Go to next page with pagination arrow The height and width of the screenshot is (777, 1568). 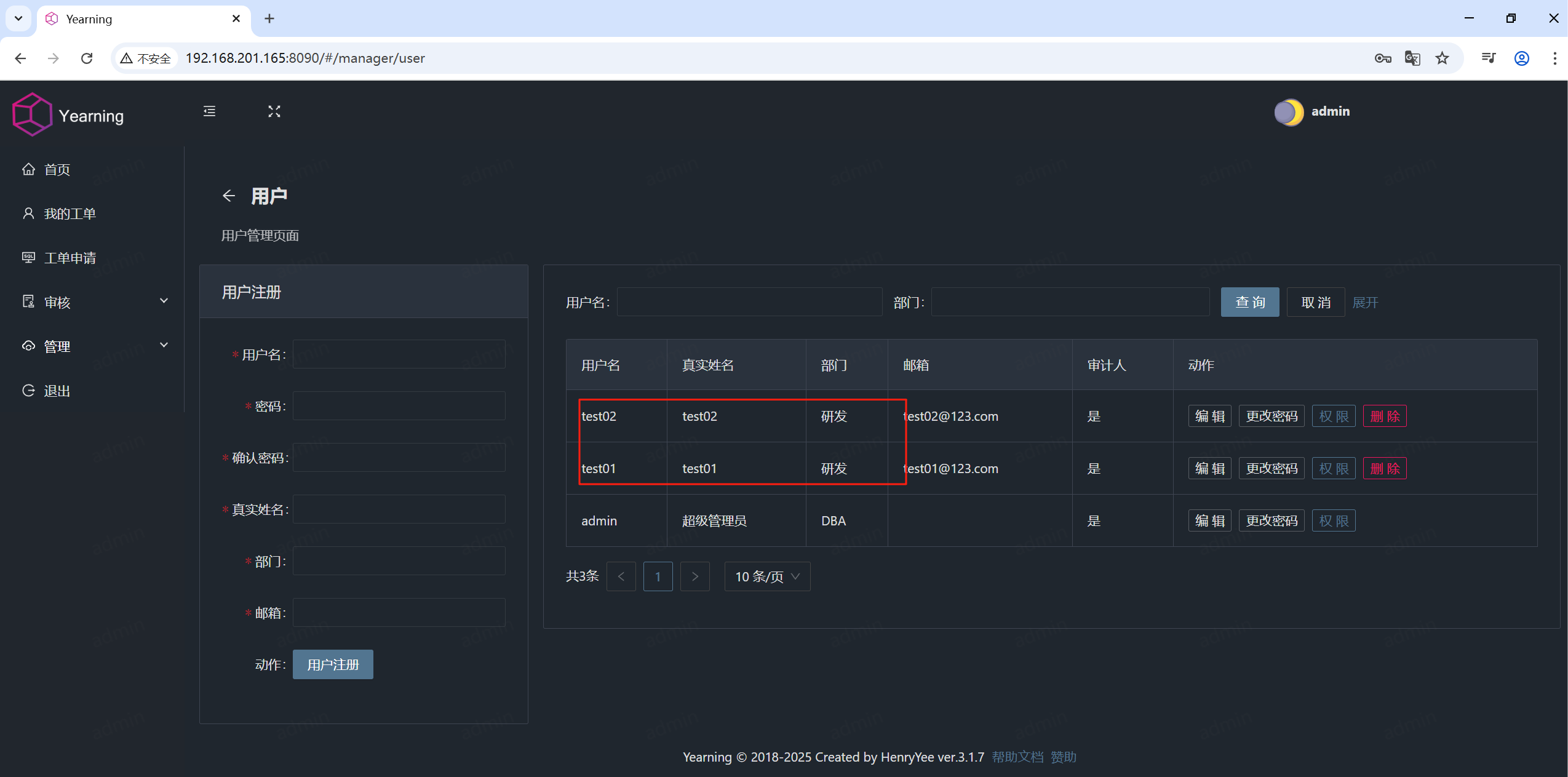click(x=694, y=576)
